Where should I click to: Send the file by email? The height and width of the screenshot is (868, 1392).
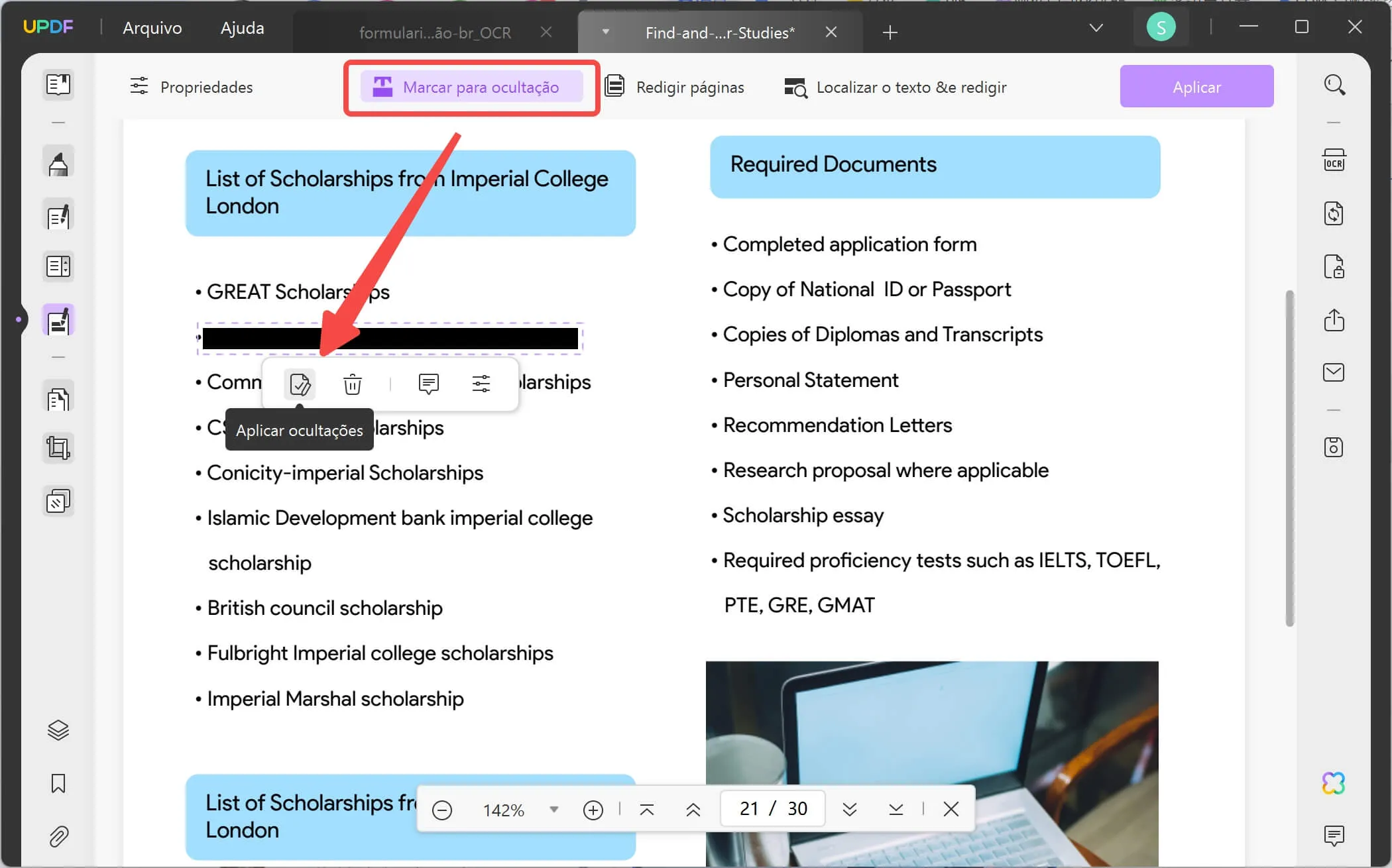1334,372
